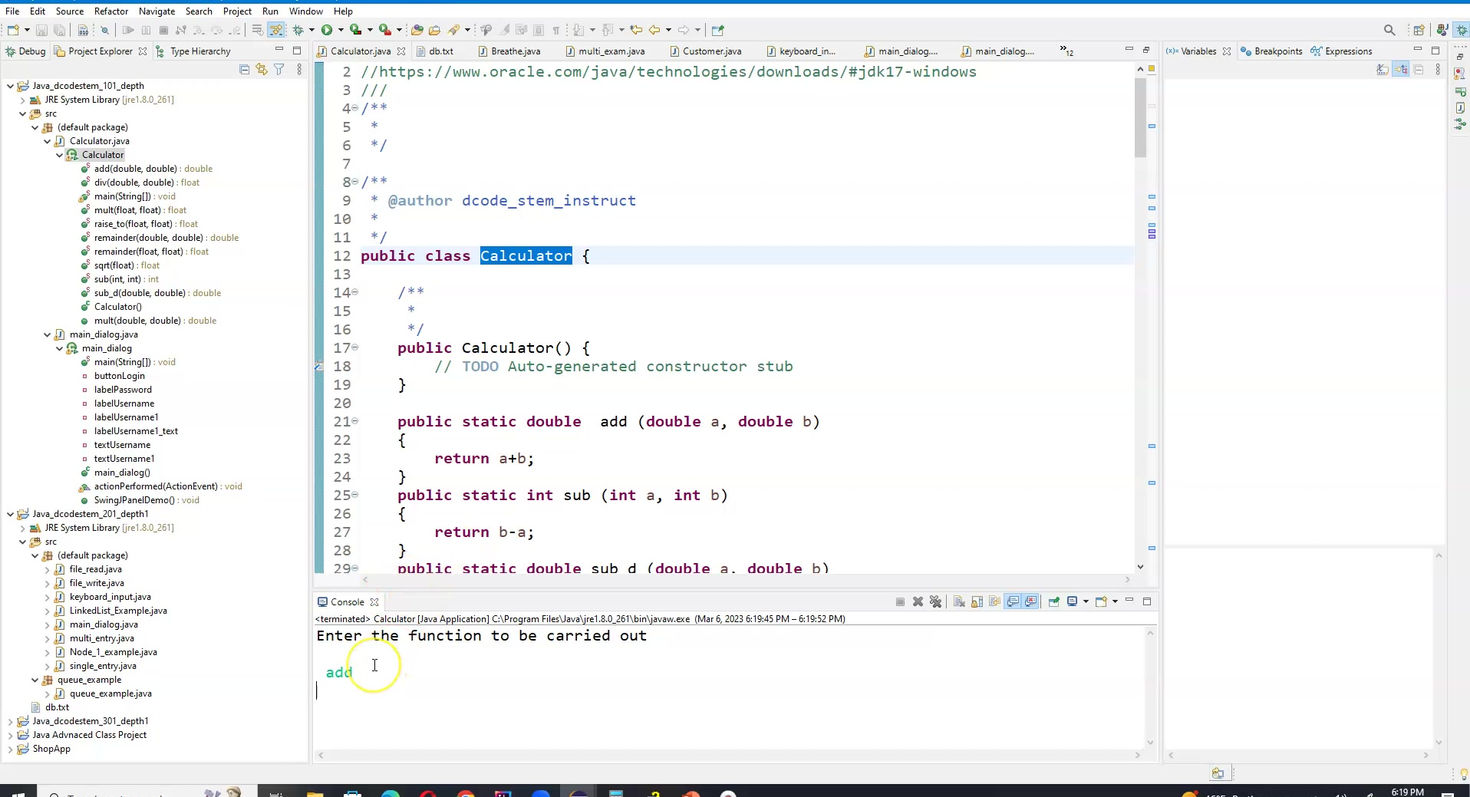Collapse the queue_example package node

(x=35, y=680)
